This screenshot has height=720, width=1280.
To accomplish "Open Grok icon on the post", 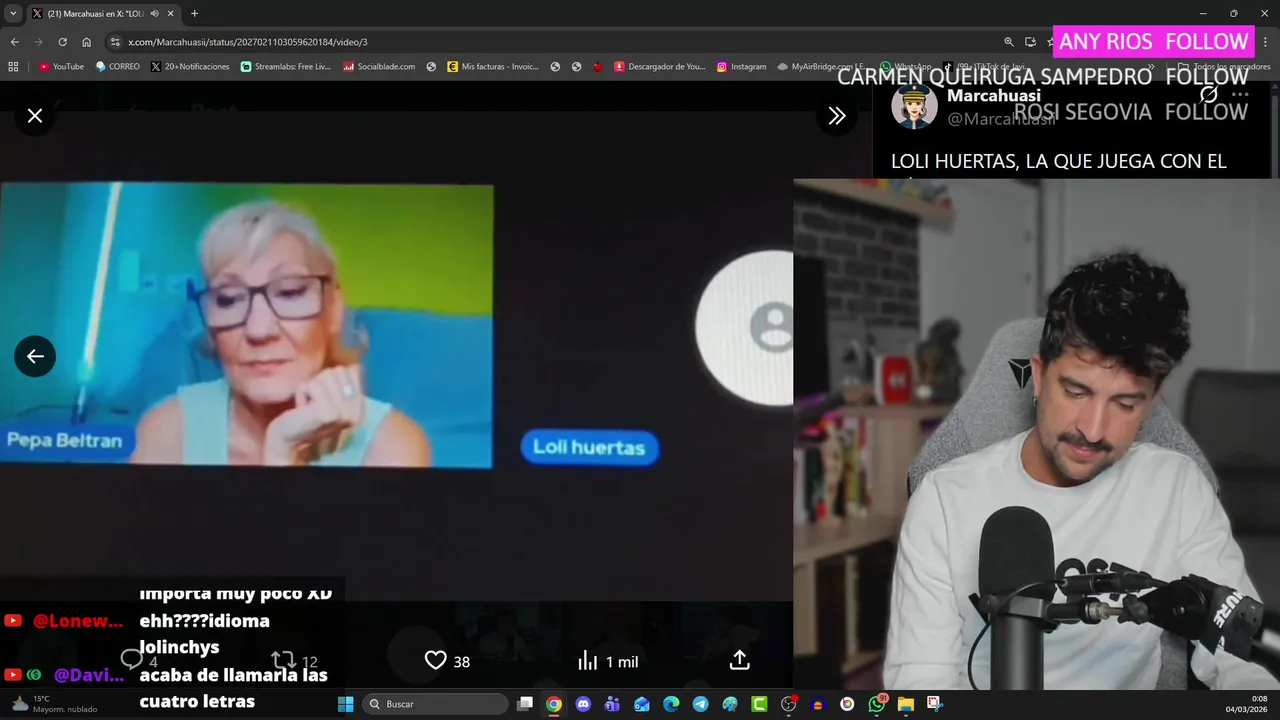I will (x=1208, y=95).
